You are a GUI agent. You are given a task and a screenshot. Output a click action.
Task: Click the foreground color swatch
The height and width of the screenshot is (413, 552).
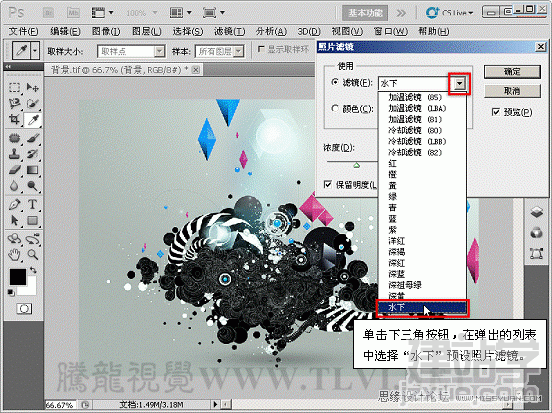18,277
